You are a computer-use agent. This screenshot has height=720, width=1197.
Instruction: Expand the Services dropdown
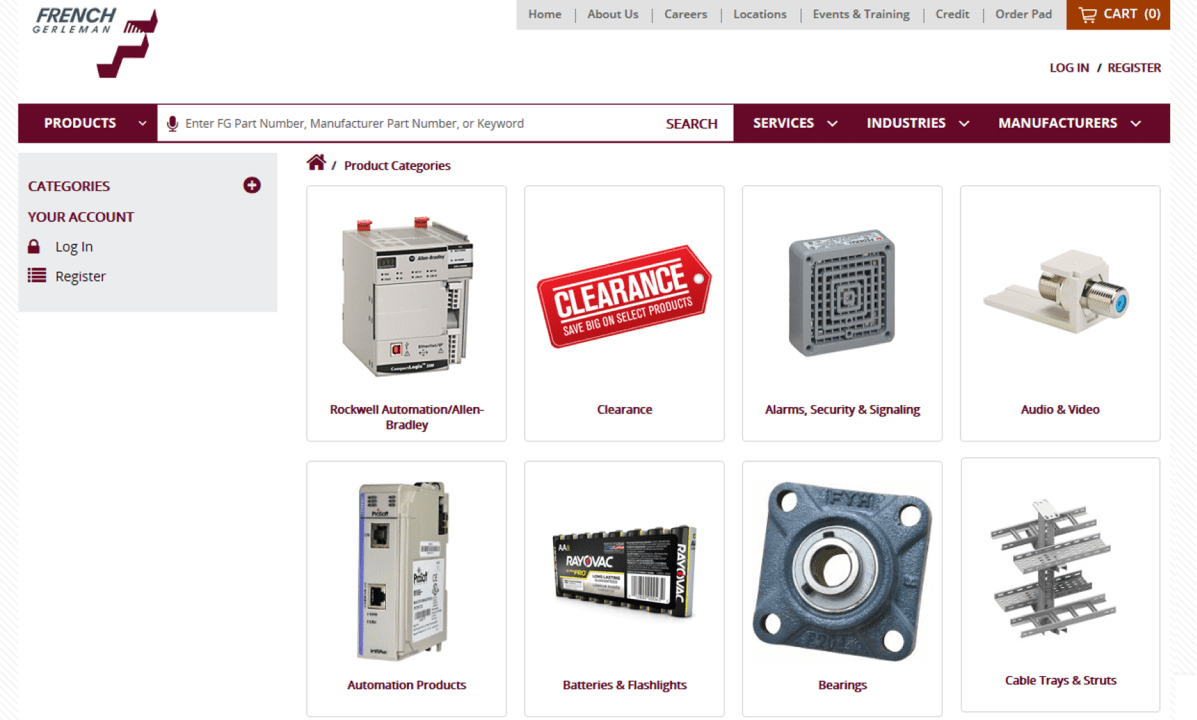[795, 123]
